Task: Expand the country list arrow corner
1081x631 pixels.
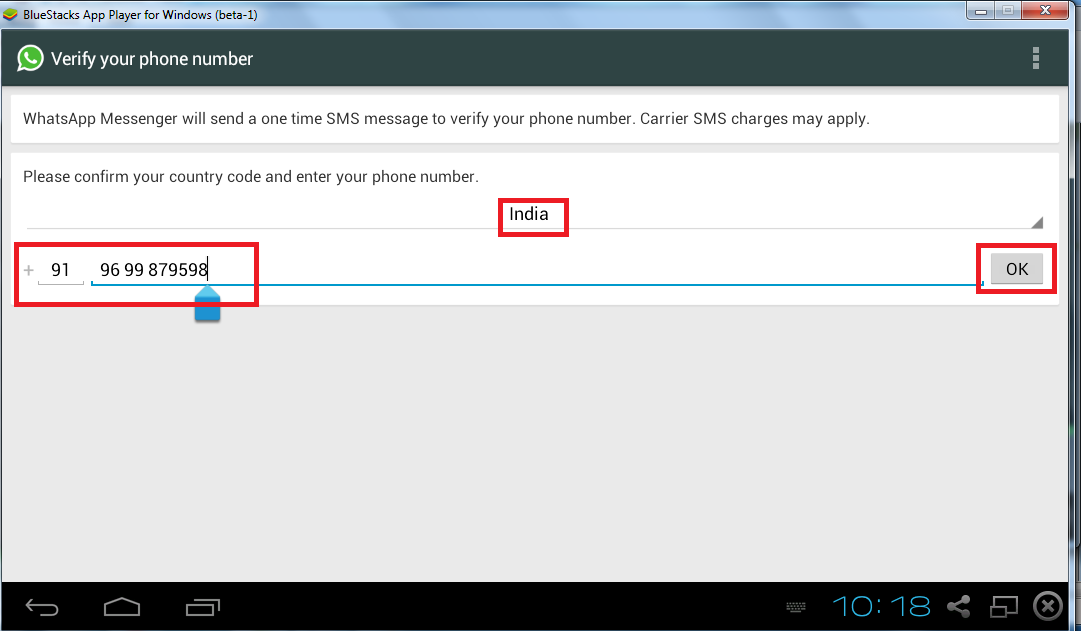Action: pyautogui.click(x=1037, y=222)
